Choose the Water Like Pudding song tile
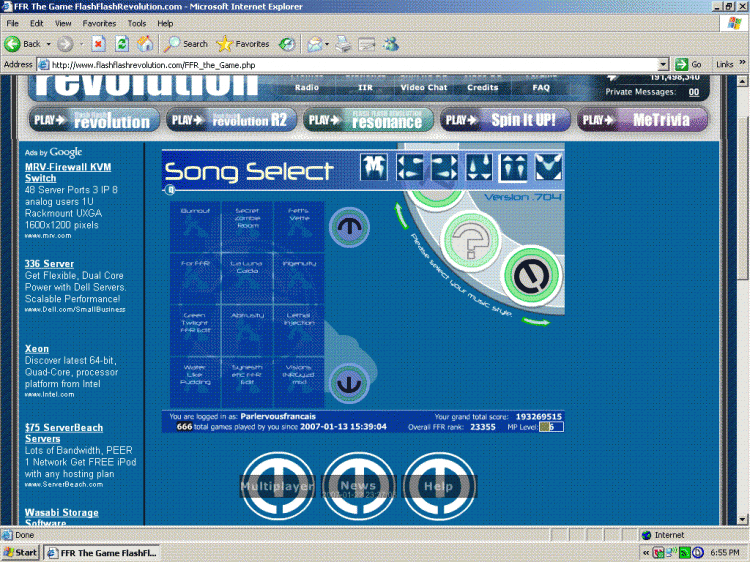The width and height of the screenshot is (750, 562). tap(195, 382)
